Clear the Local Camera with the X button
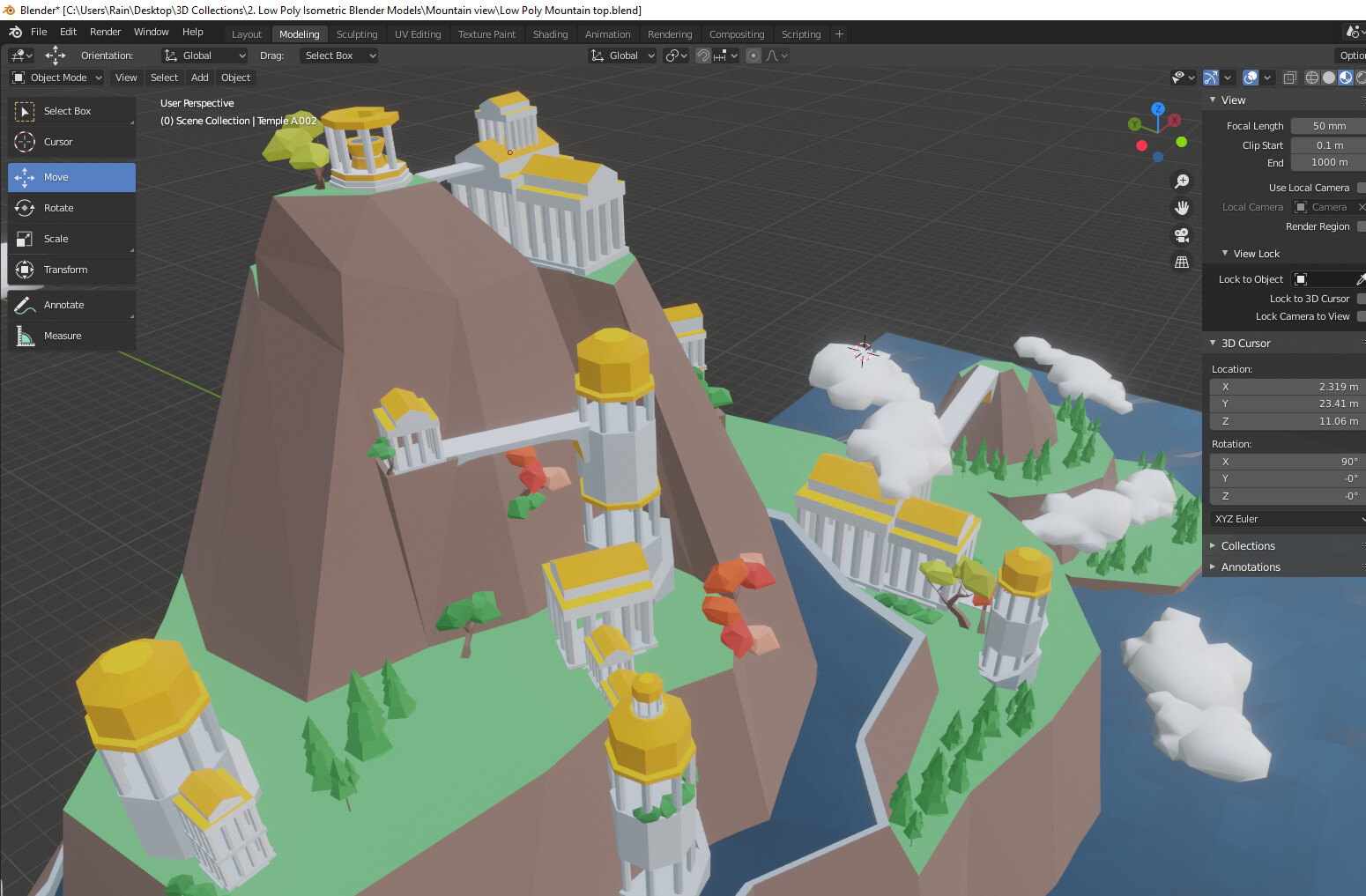This screenshot has height=896, width=1366. (1362, 206)
